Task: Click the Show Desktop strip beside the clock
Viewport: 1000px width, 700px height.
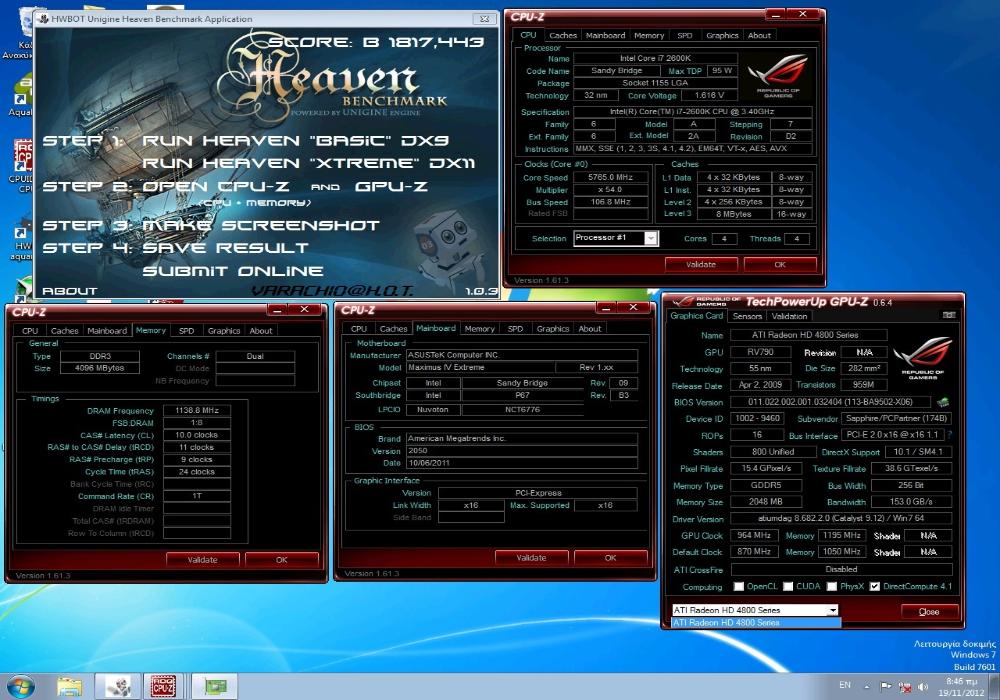Action: [995, 687]
